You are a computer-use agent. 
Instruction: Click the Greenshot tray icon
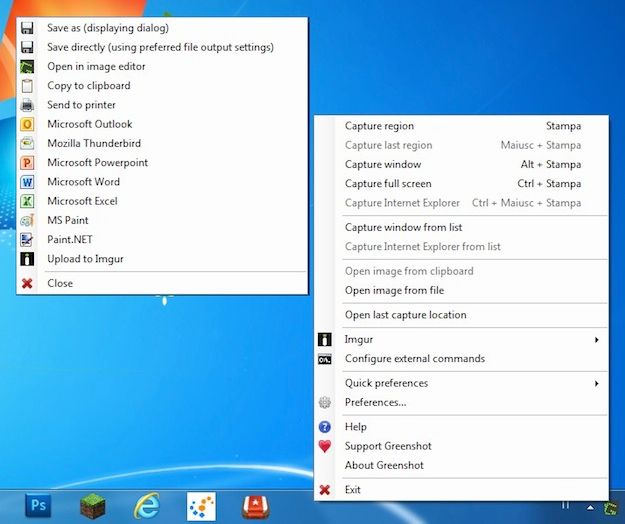tap(607, 508)
